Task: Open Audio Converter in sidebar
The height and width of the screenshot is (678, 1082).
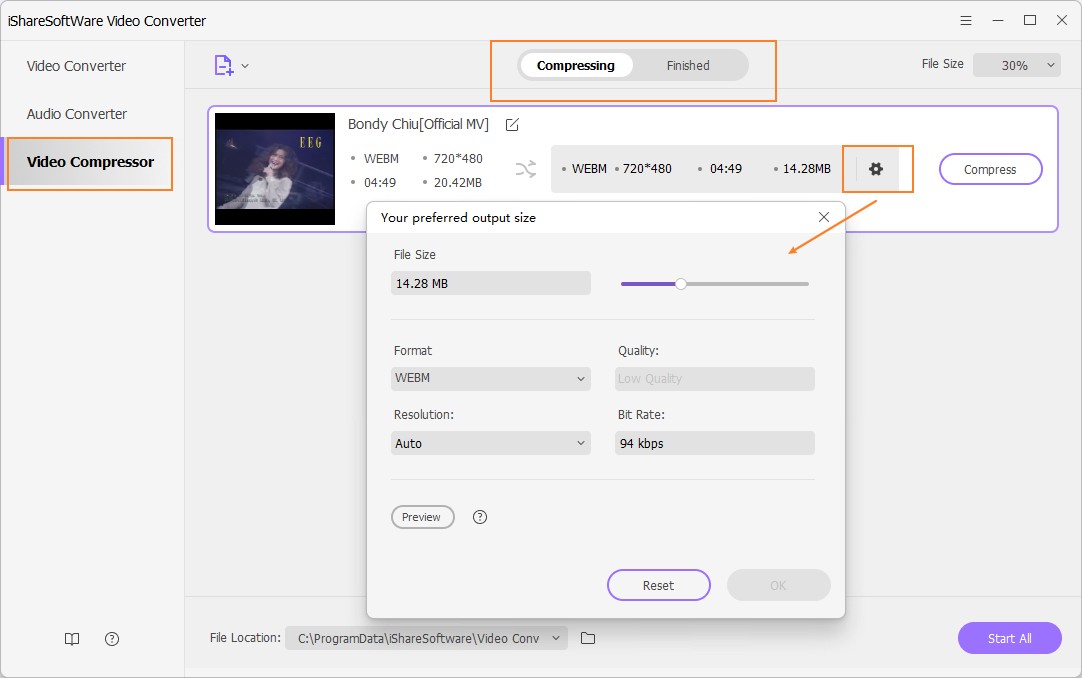Action: (x=77, y=114)
